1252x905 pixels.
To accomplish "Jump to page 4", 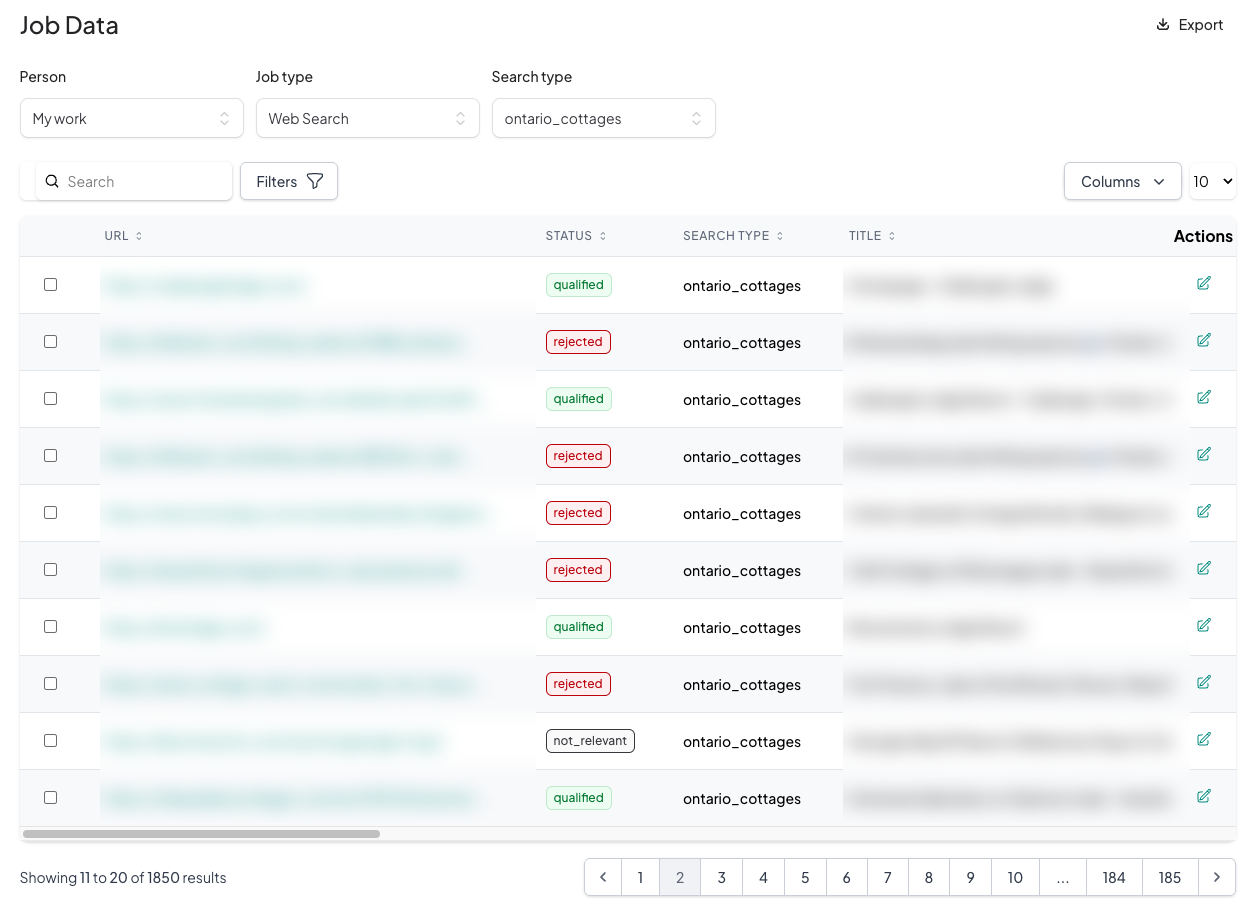I will [763, 877].
